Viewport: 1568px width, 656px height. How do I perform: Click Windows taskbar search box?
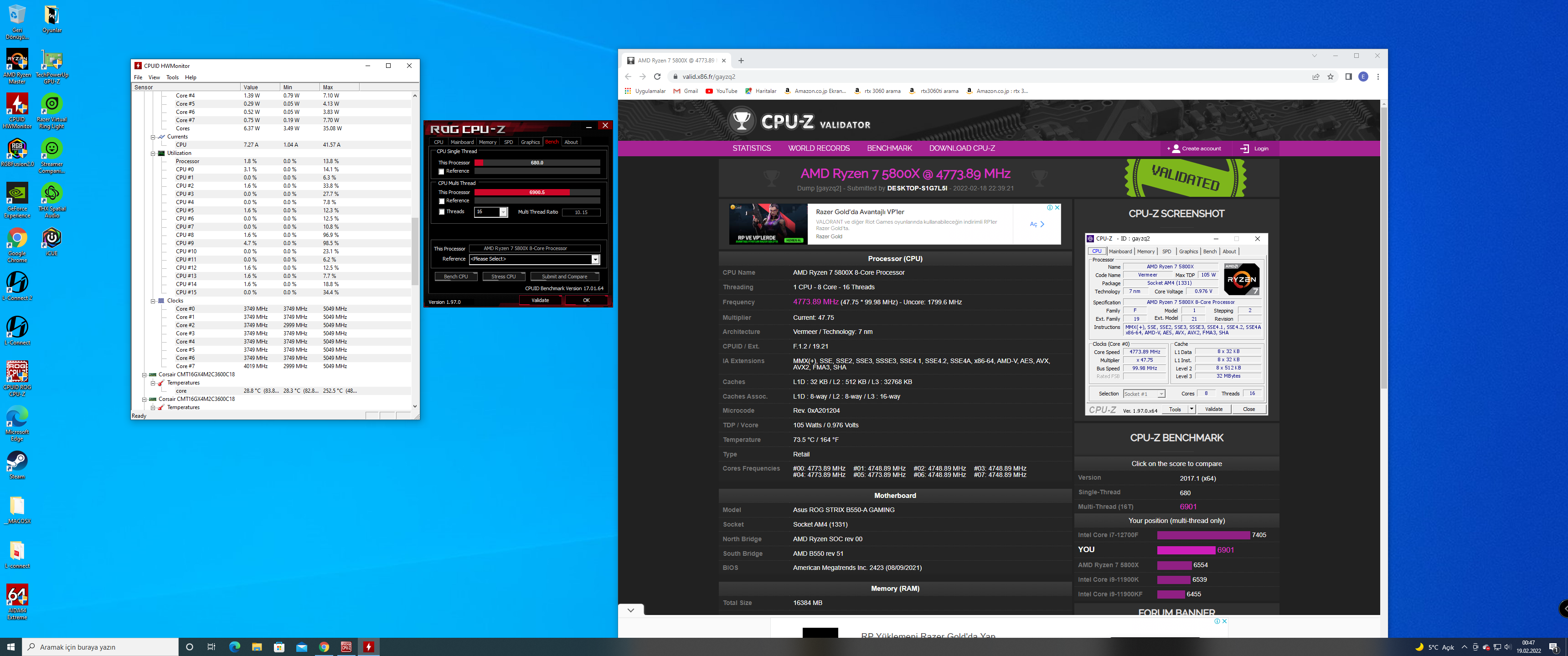point(100,647)
